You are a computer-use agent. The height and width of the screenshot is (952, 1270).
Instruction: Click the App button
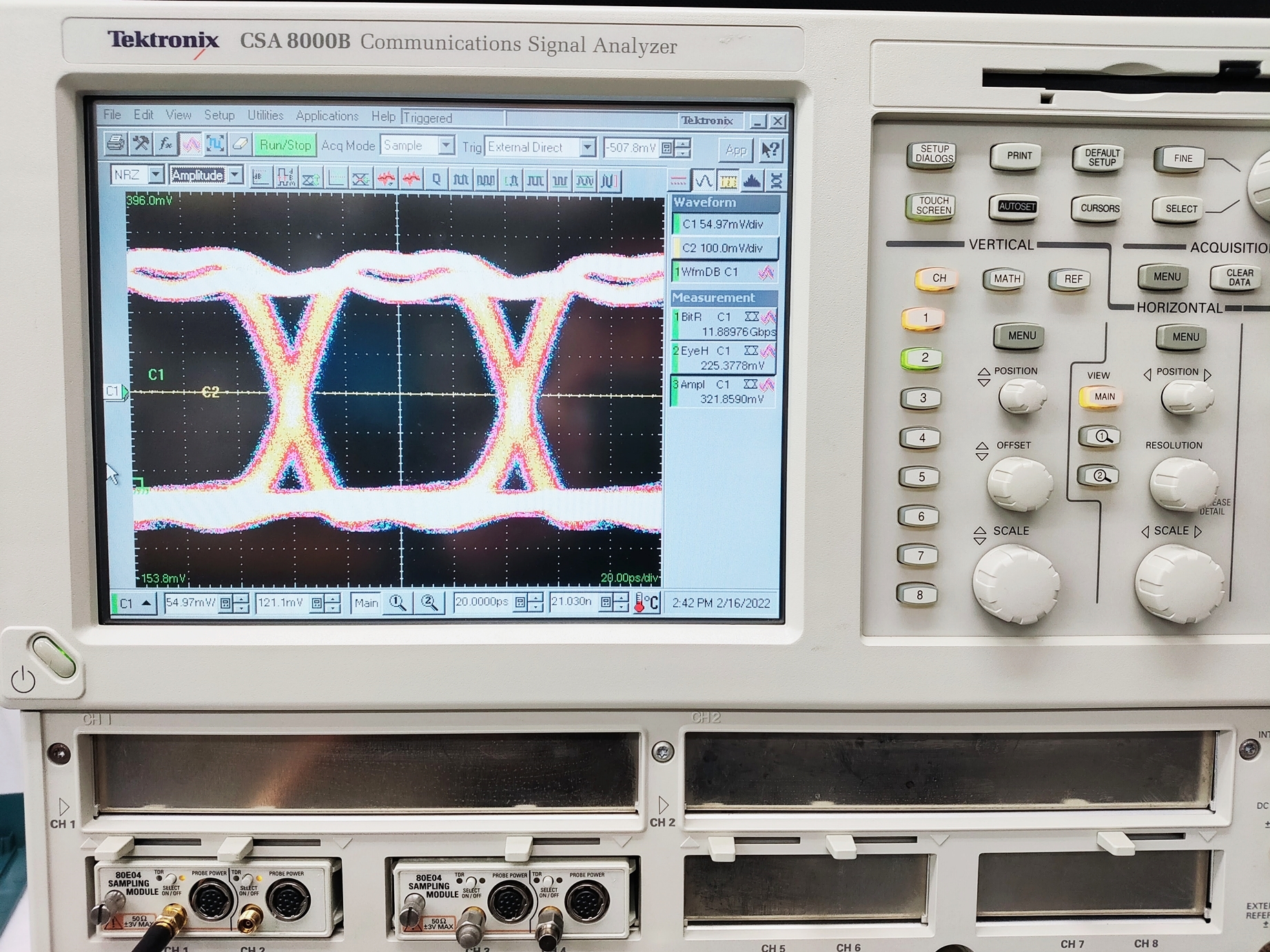pyautogui.click(x=735, y=149)
